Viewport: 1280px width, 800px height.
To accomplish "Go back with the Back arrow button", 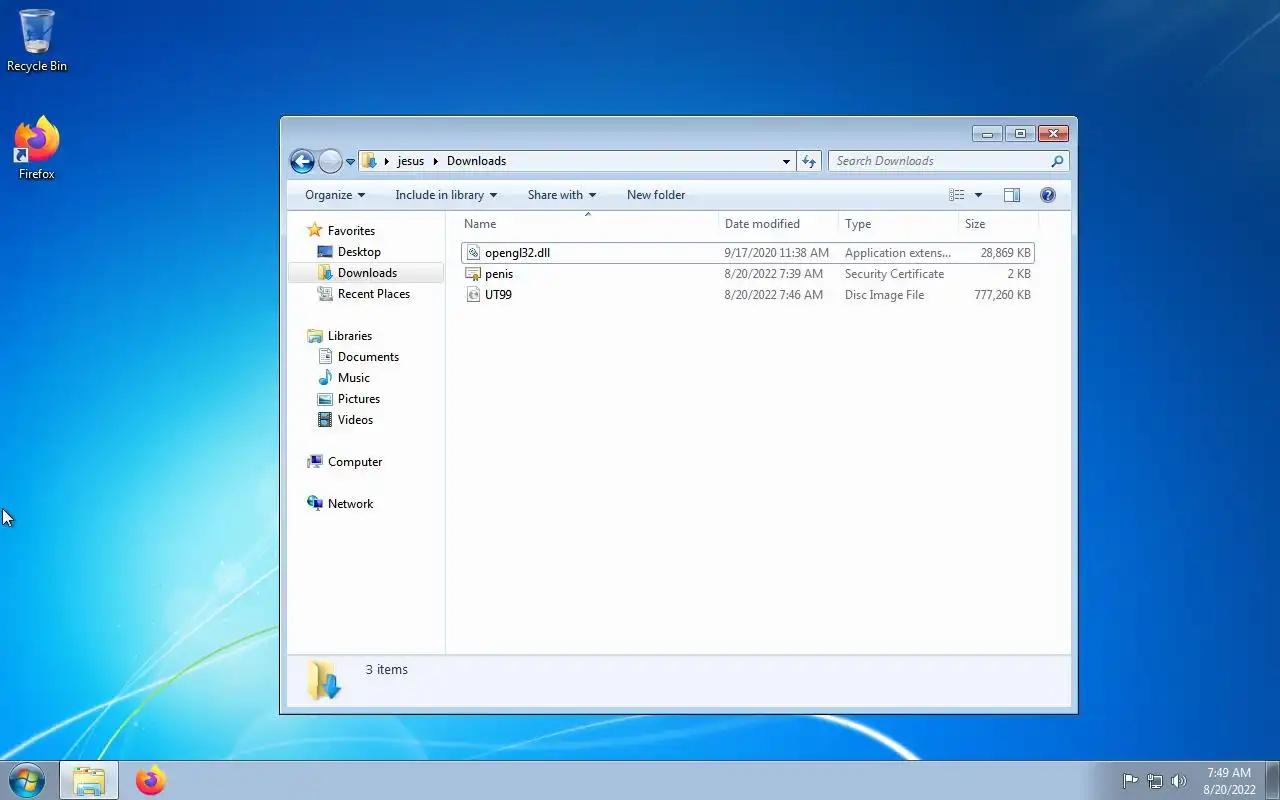I will point(302,161).
